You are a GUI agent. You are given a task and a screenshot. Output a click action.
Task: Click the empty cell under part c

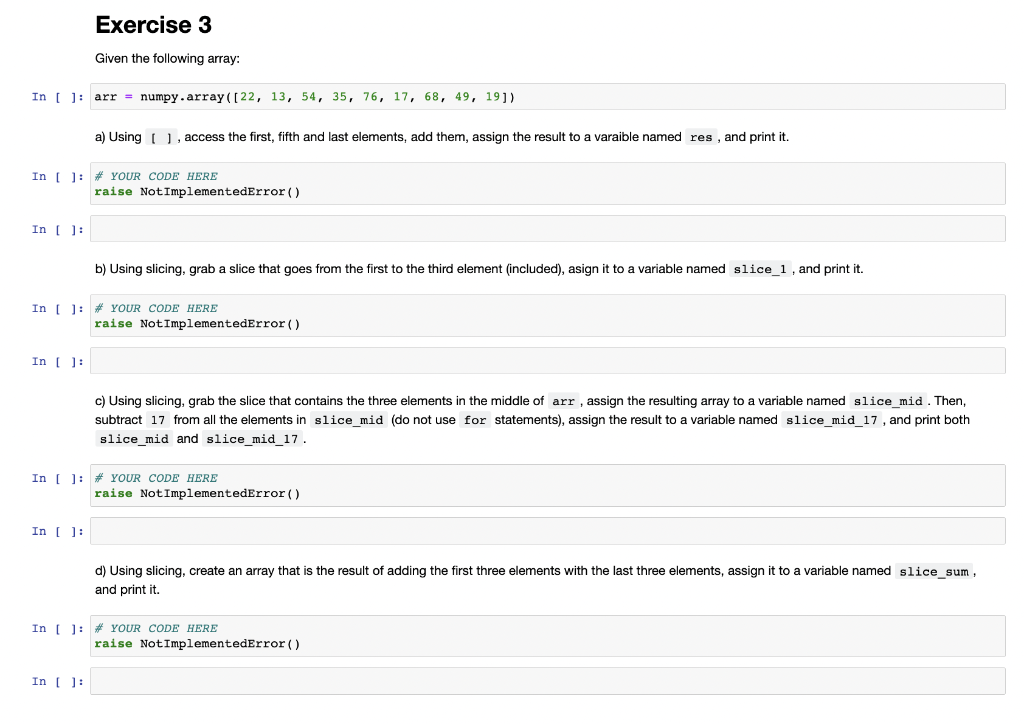548,531
